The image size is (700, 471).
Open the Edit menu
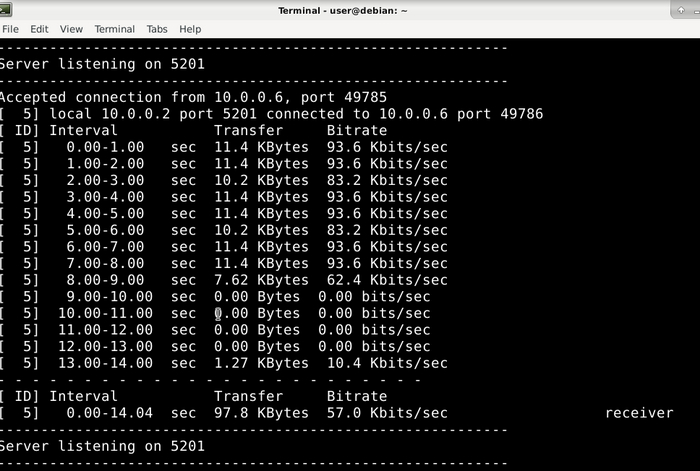click(x=39, y=29)
